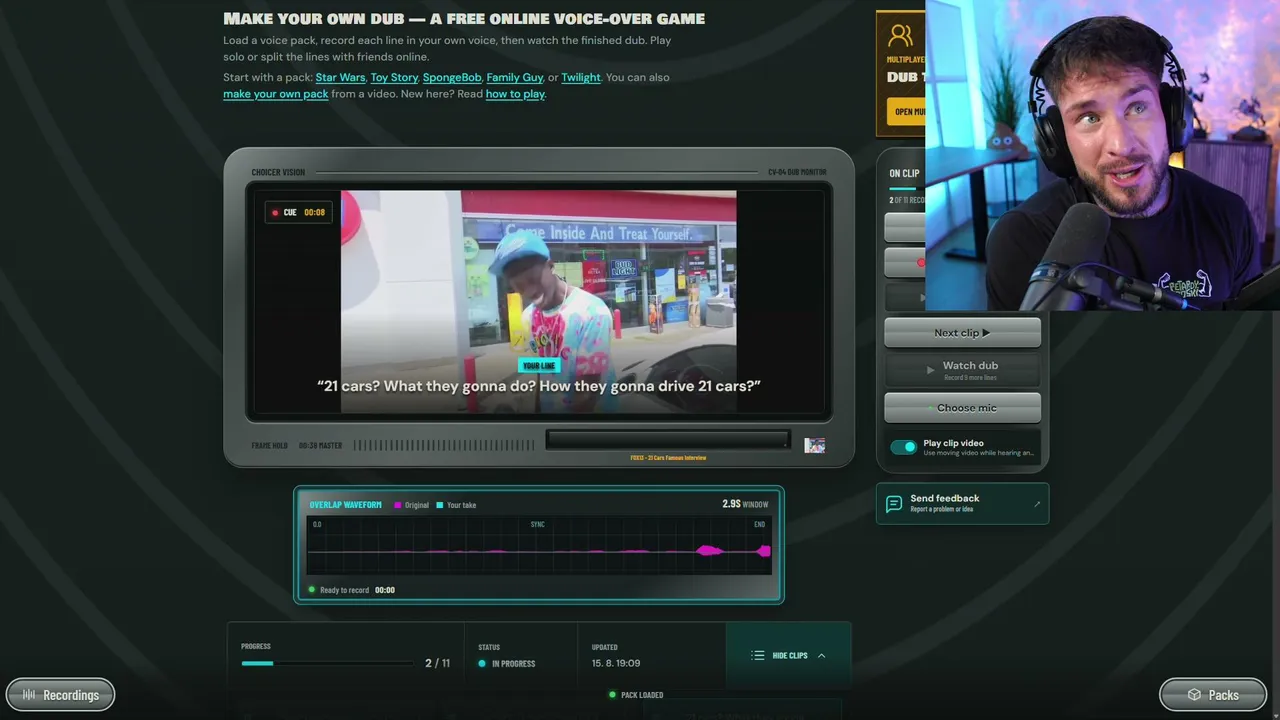
Task: Open the Star Wars voice pack link
Action: point(340,77)
